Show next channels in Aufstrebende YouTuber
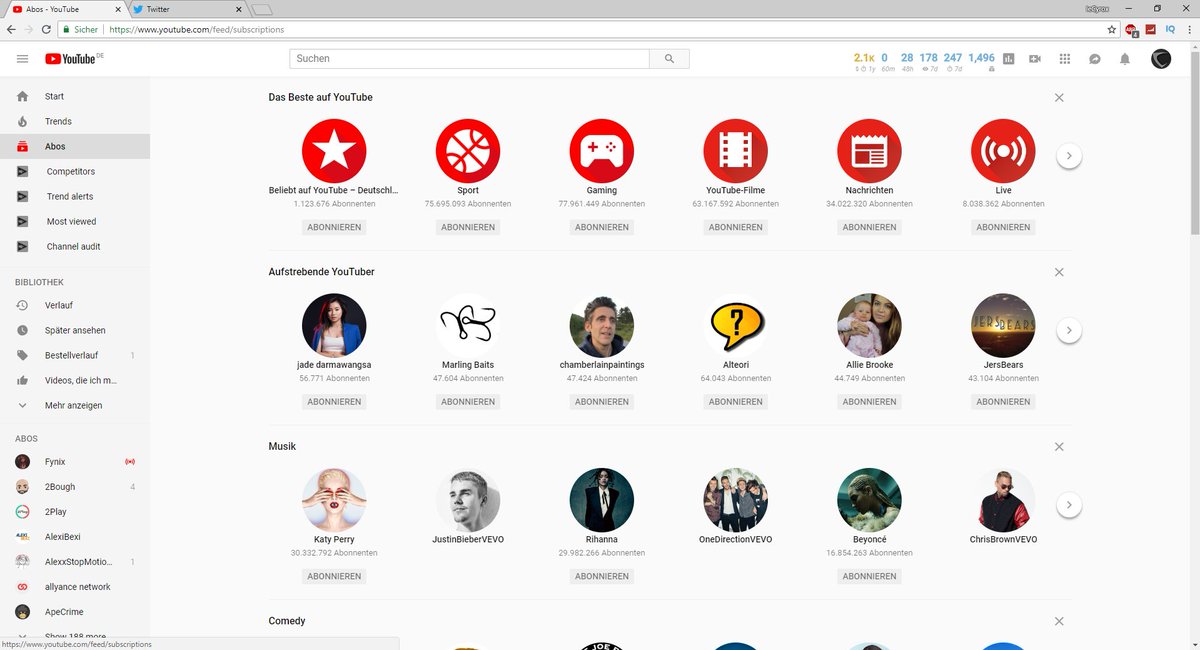The width and height of the screenshot is (1200, 650). point(1069,330)
